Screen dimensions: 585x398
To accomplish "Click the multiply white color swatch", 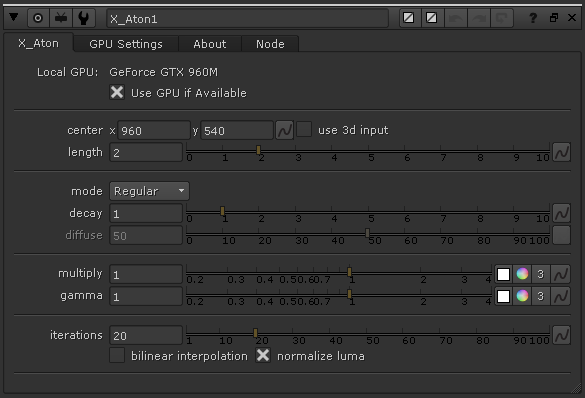I will tap(503, 274).
